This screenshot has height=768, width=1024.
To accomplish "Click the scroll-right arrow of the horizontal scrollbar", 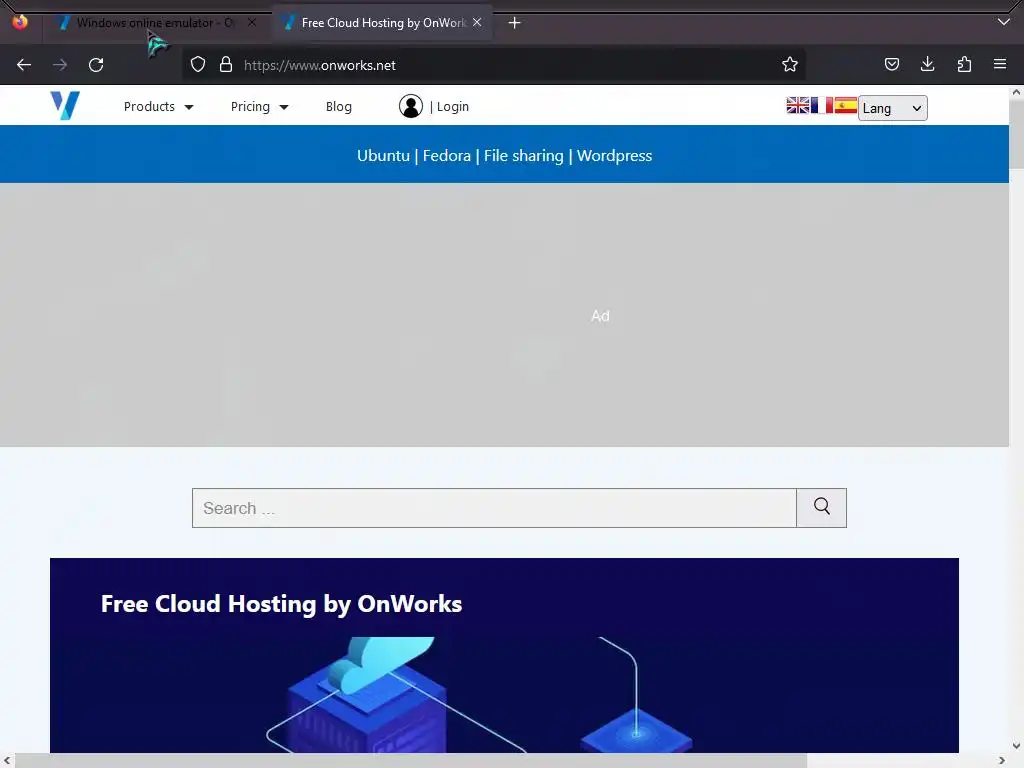I will (x=1002, y=761).
